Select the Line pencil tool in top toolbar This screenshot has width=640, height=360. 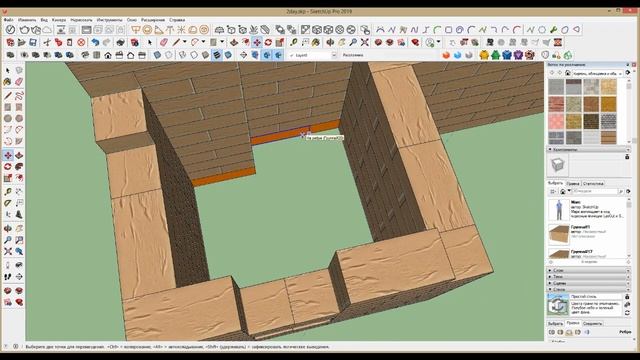click(x=176, y=42)
